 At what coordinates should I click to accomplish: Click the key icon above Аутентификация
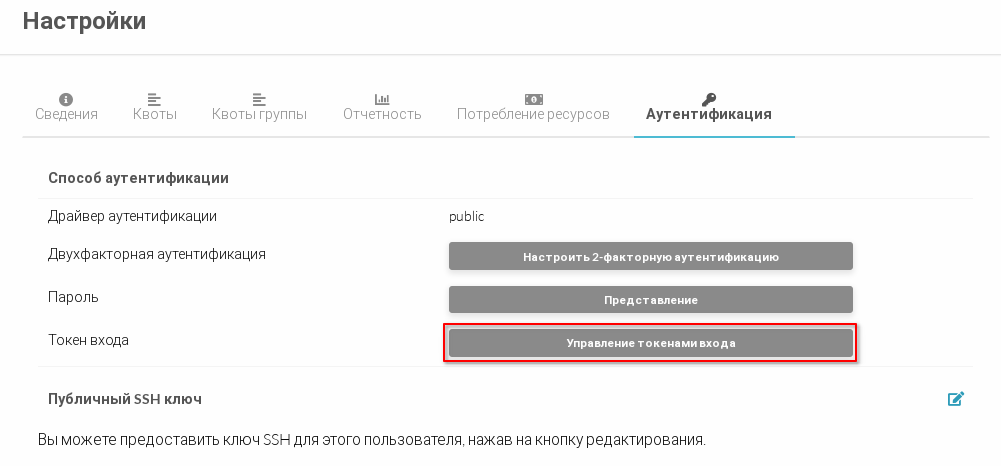coord(708,99)
